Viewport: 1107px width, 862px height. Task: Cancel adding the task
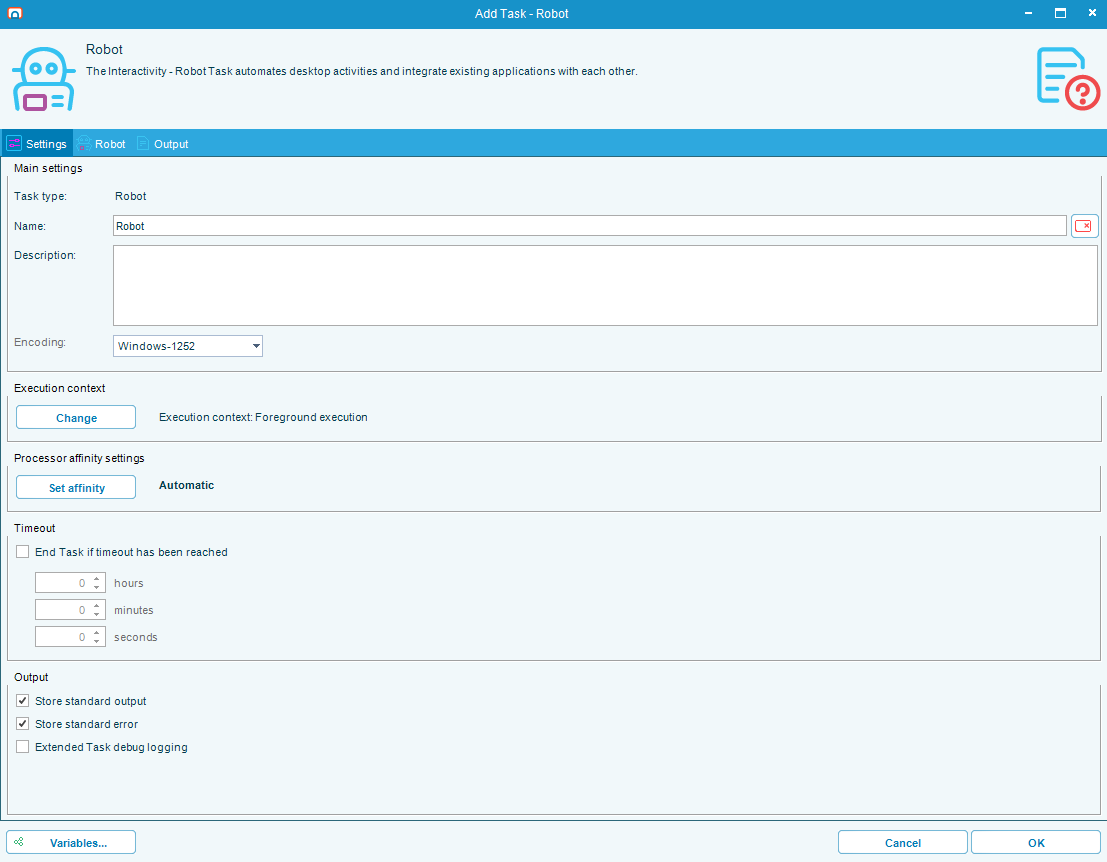[902, 842]
